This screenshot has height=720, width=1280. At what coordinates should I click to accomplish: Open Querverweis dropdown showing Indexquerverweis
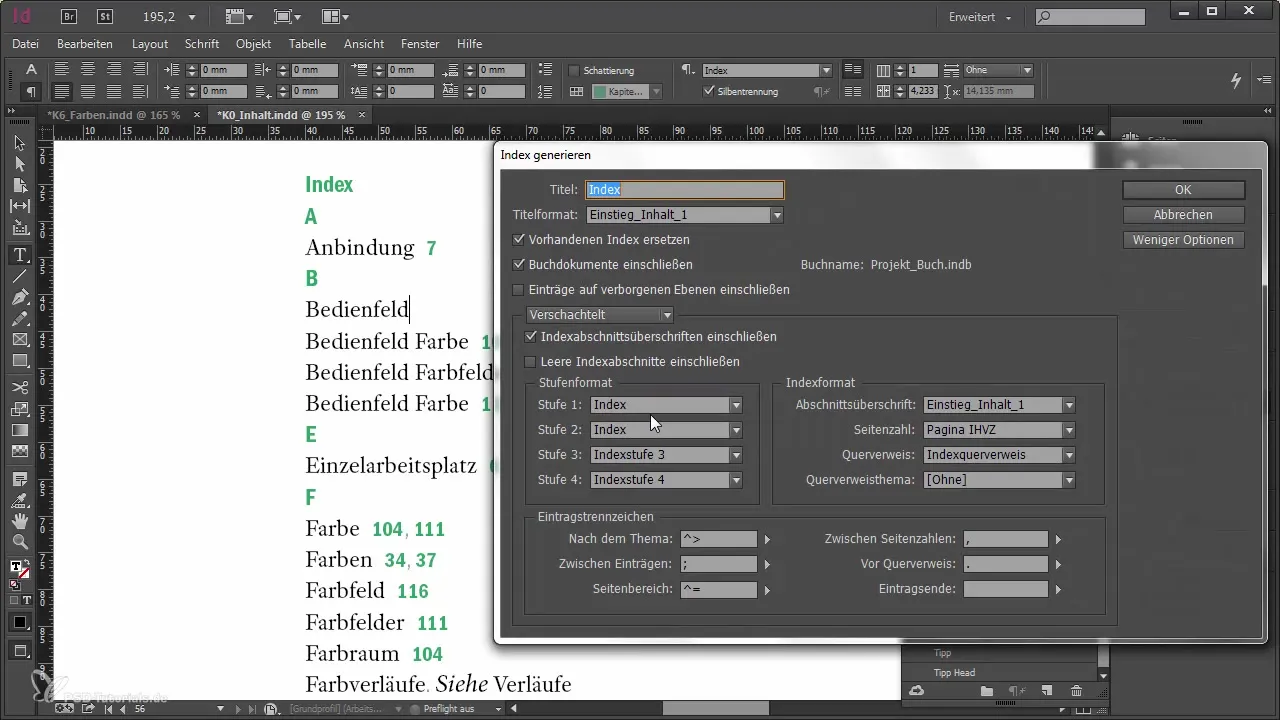pyautogui.click(x=999, y=455)
